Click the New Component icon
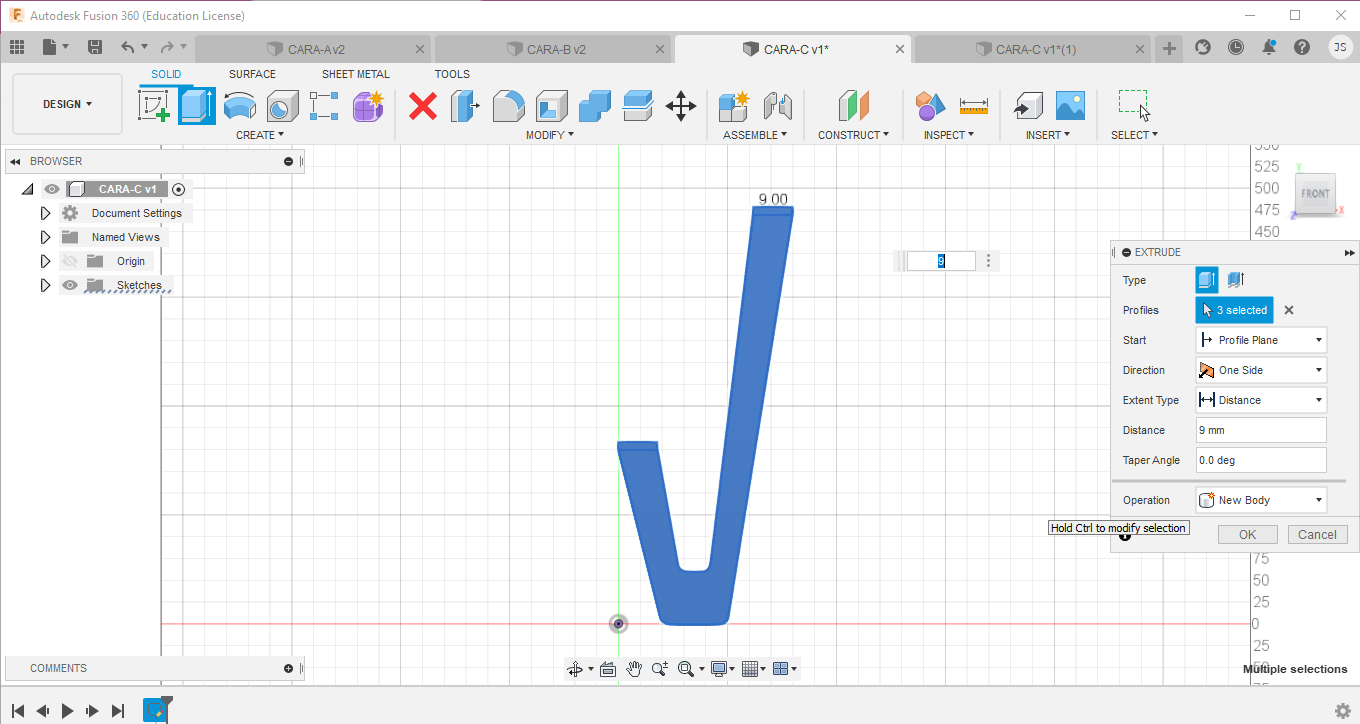This screenshot has width=1360, height=724. (x=734, y=105)
